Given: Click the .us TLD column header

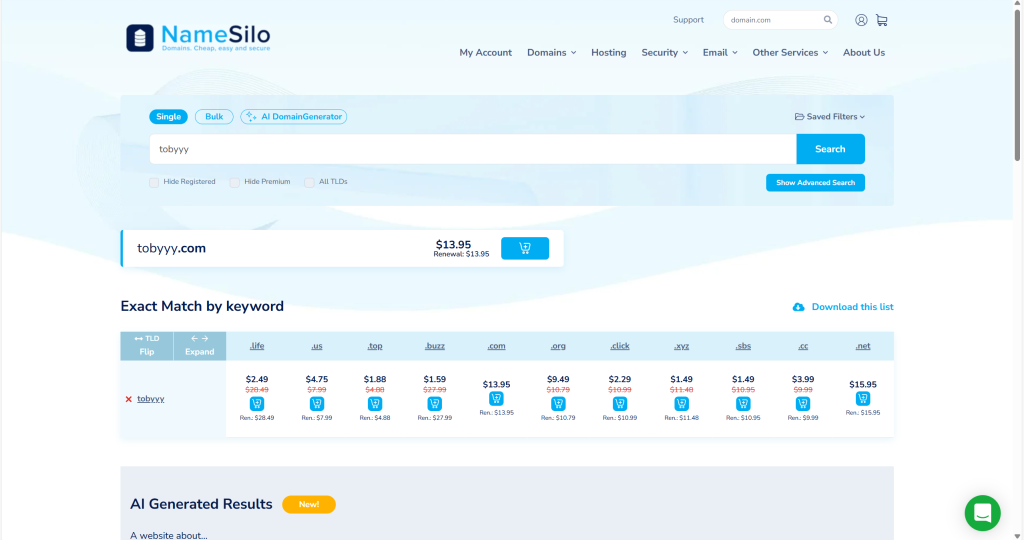Looking at the screenshot, I should tap(317, 346).
